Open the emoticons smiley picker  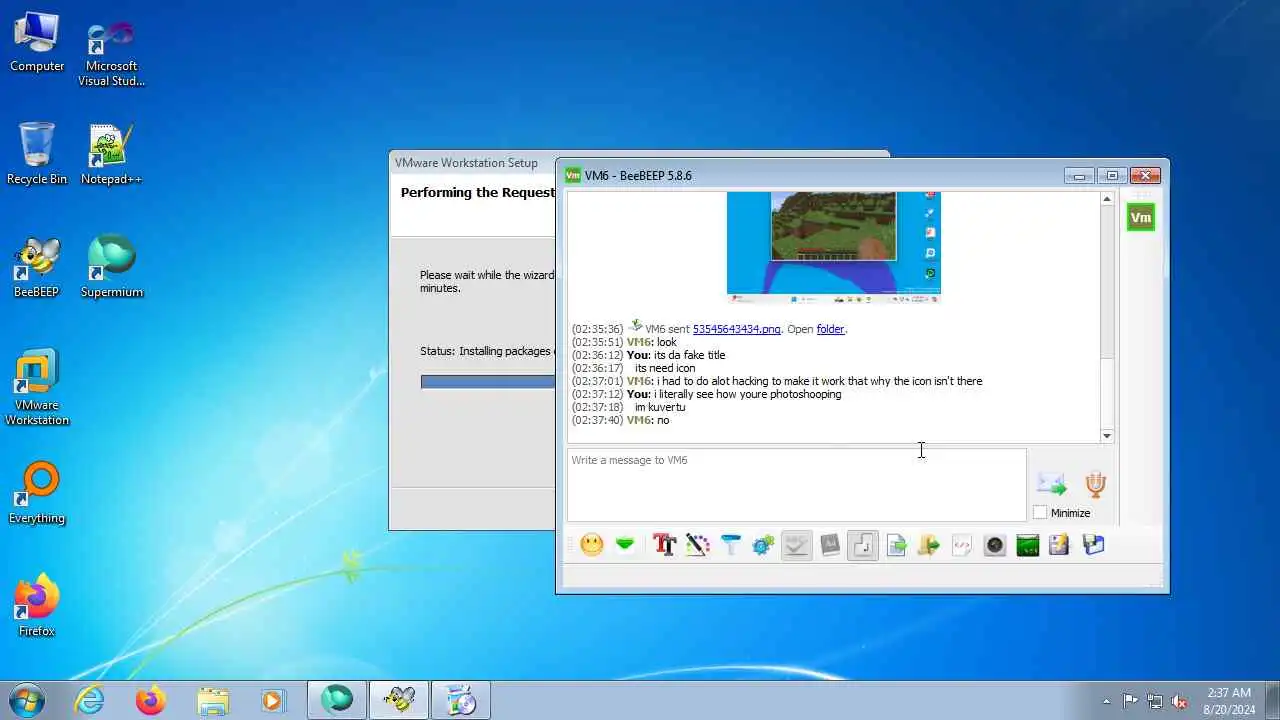click(x=592, y=545)
